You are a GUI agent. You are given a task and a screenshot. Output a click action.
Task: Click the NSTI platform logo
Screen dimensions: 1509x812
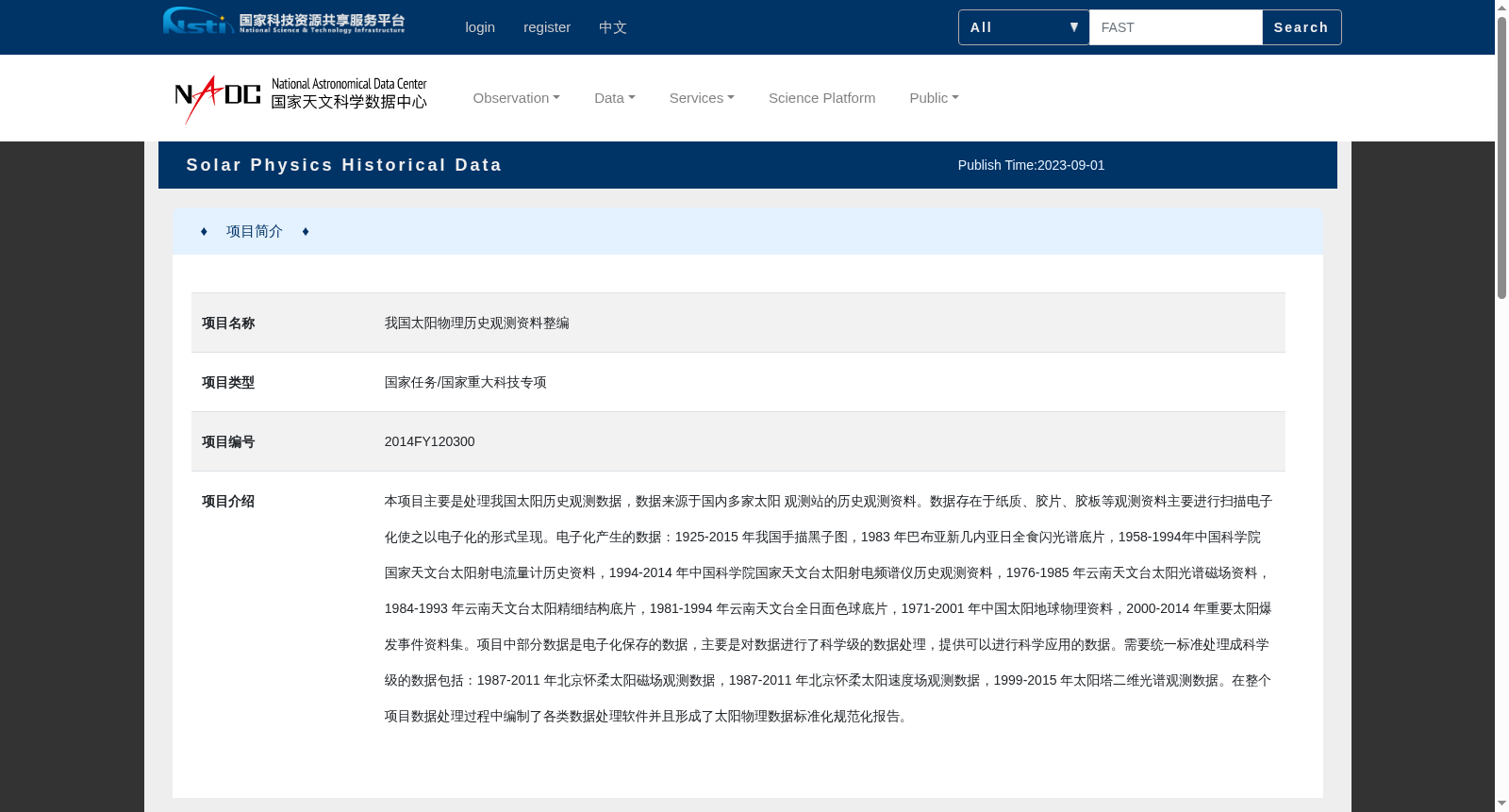point(284,21)
